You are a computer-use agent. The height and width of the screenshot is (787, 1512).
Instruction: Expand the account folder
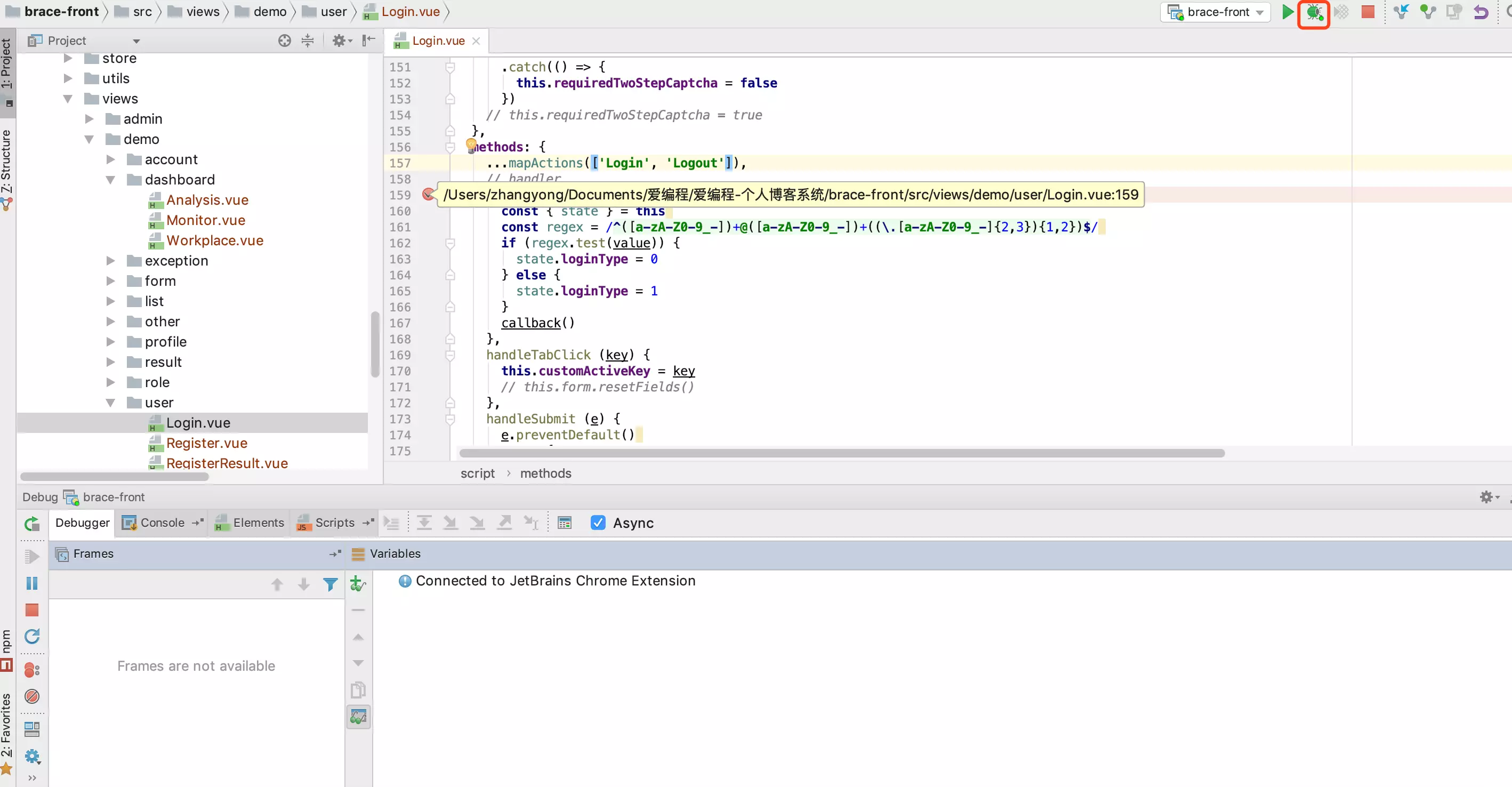pyautogui.click(x=110, y=159)
